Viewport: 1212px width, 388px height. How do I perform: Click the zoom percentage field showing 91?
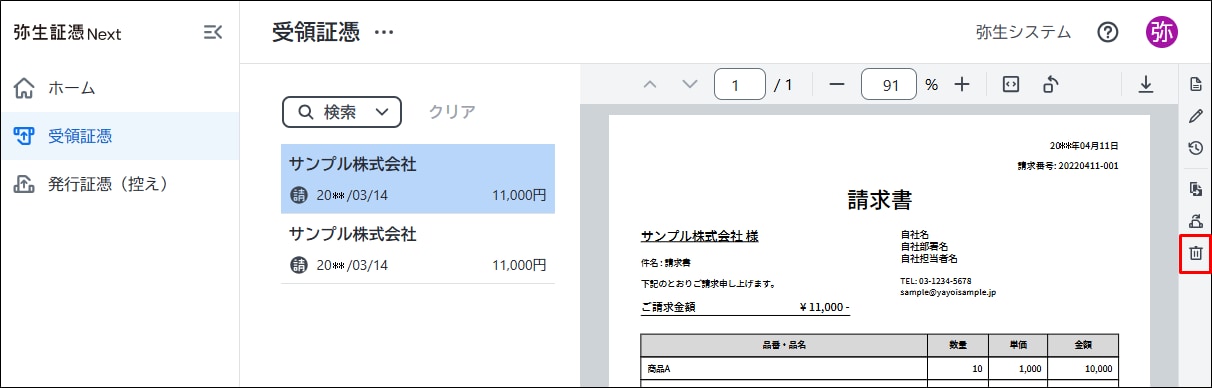coord(888,85)
